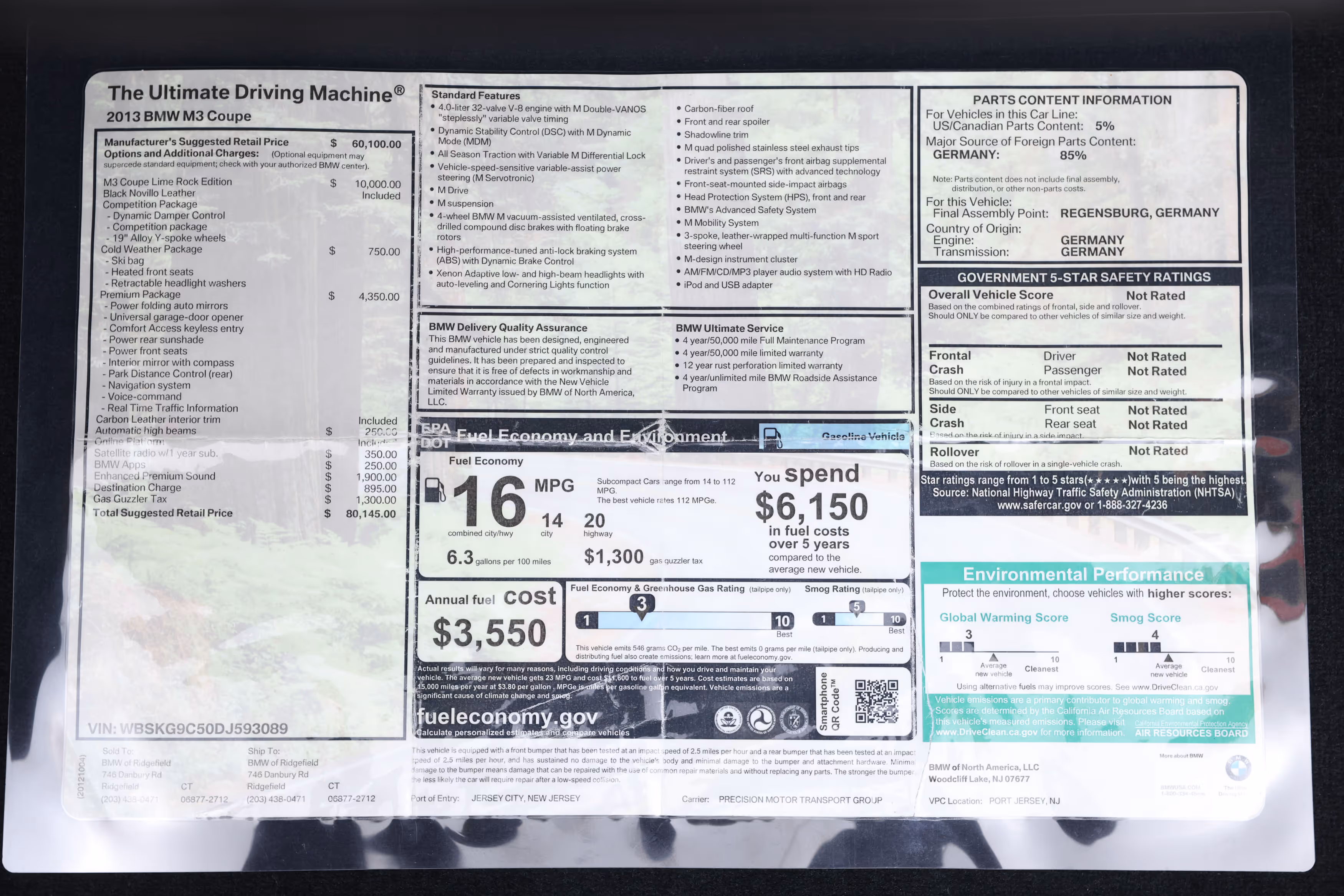This screenshot has height=896, width=1344.
Task: Select the "Gas Guzzler Tax" line item
Action: click(x=130, y=499)
